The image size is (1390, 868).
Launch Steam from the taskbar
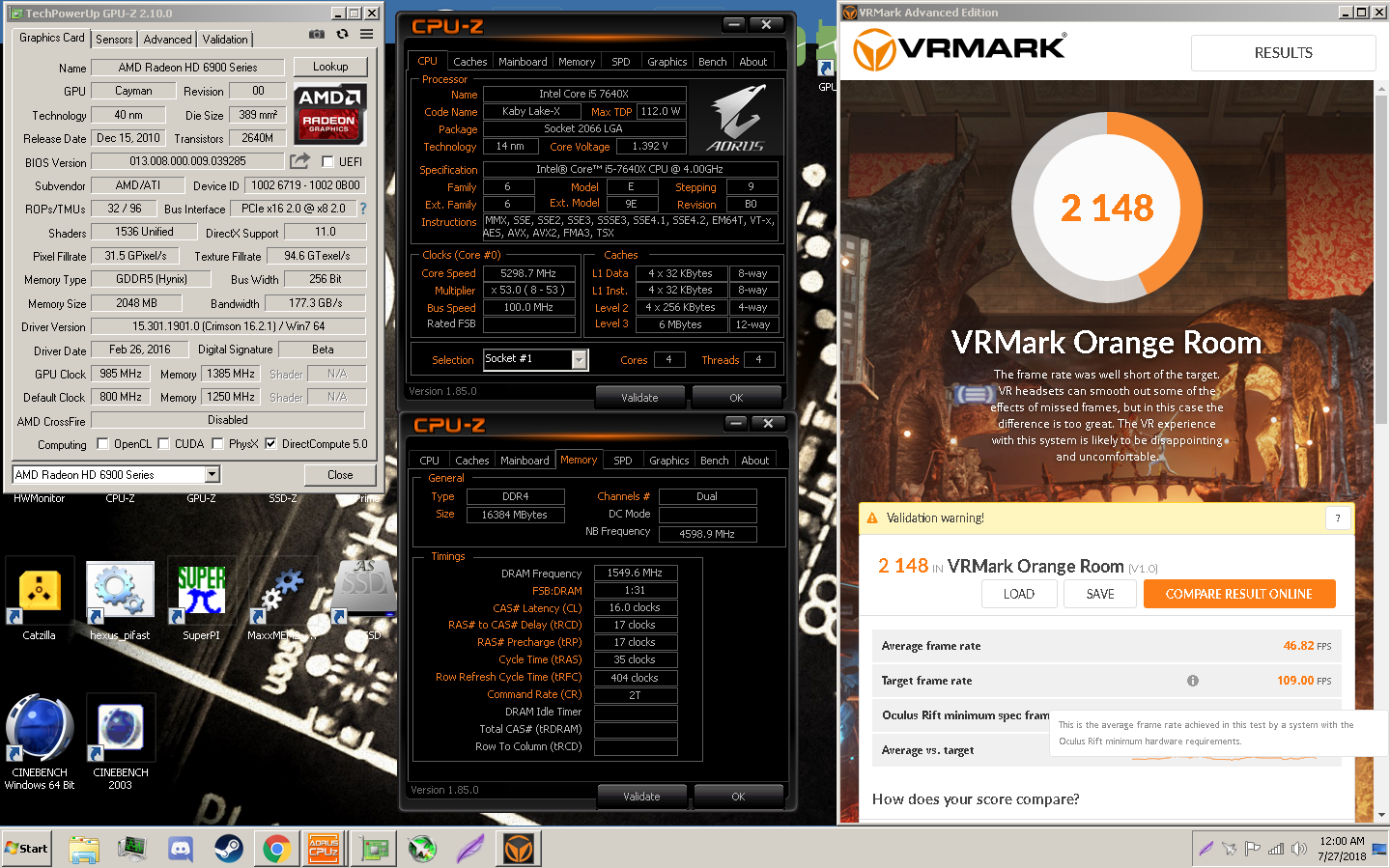[229, 850]
